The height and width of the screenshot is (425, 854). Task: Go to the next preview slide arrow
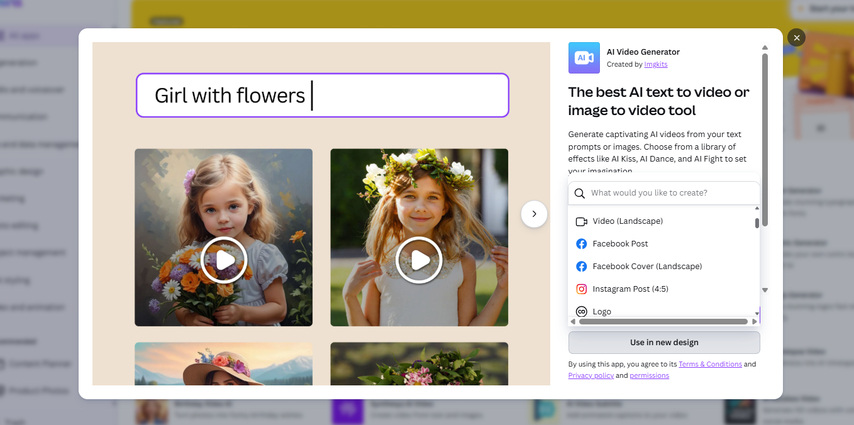point(534,214)
